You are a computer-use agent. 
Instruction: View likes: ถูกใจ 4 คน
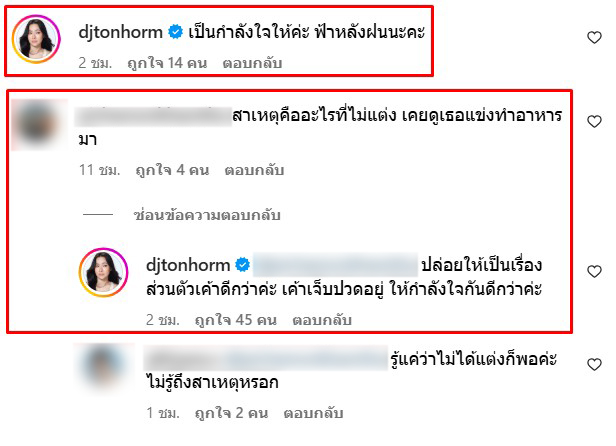tap(172, 170)
